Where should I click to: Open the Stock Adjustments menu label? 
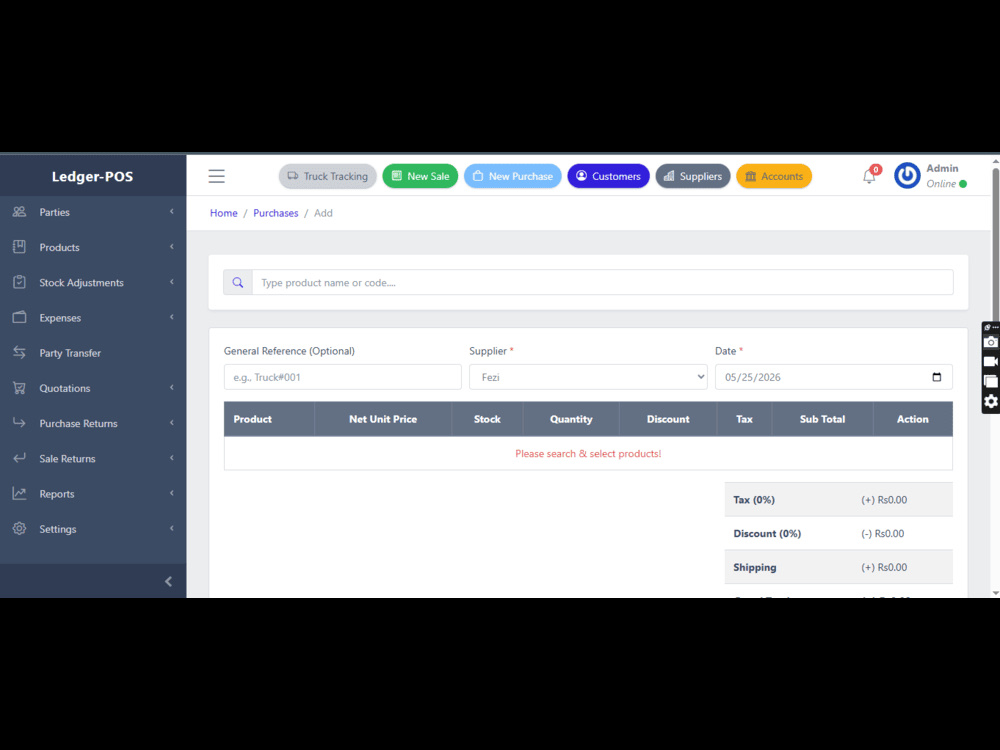point(81,283)
